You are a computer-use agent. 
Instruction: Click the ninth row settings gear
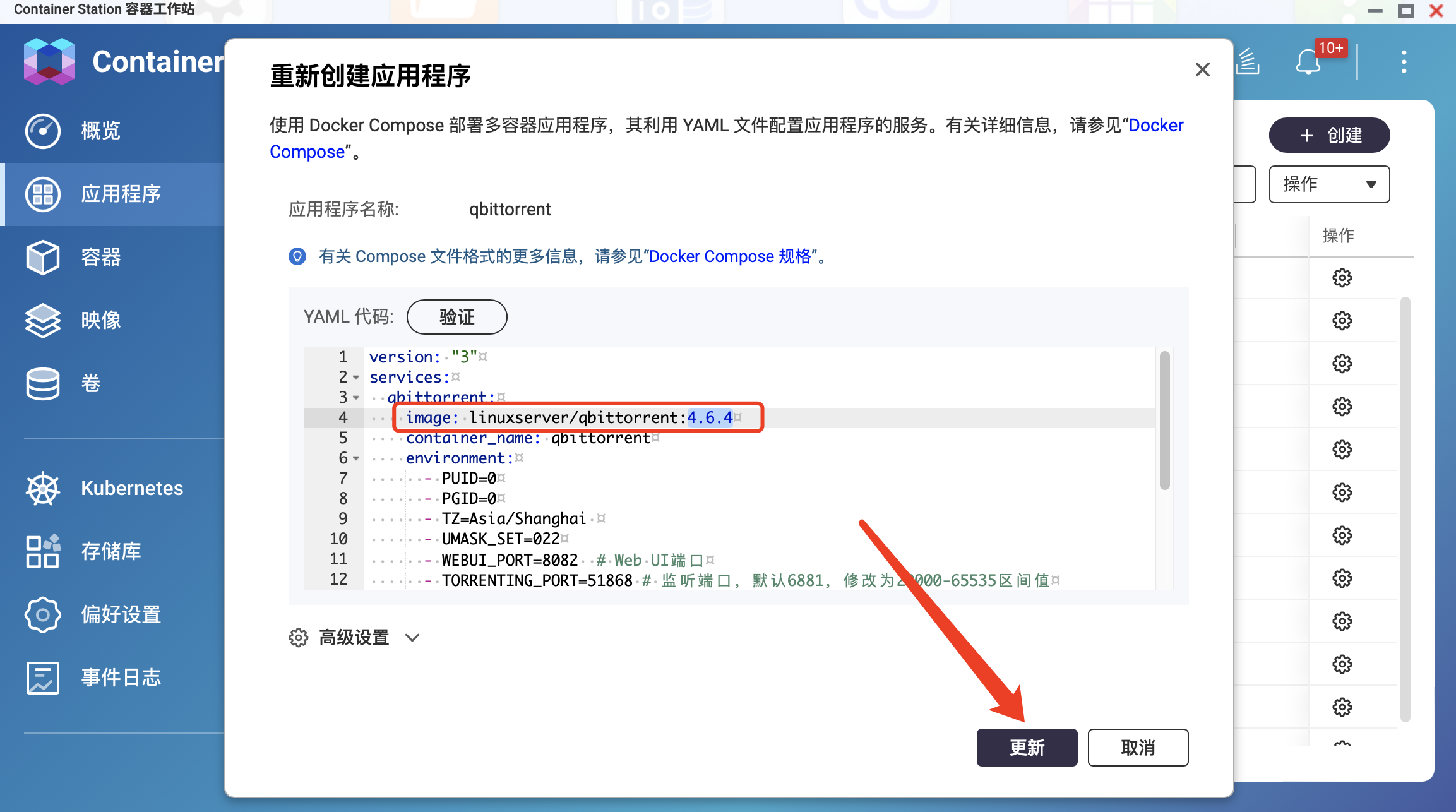pos(1342,621)
